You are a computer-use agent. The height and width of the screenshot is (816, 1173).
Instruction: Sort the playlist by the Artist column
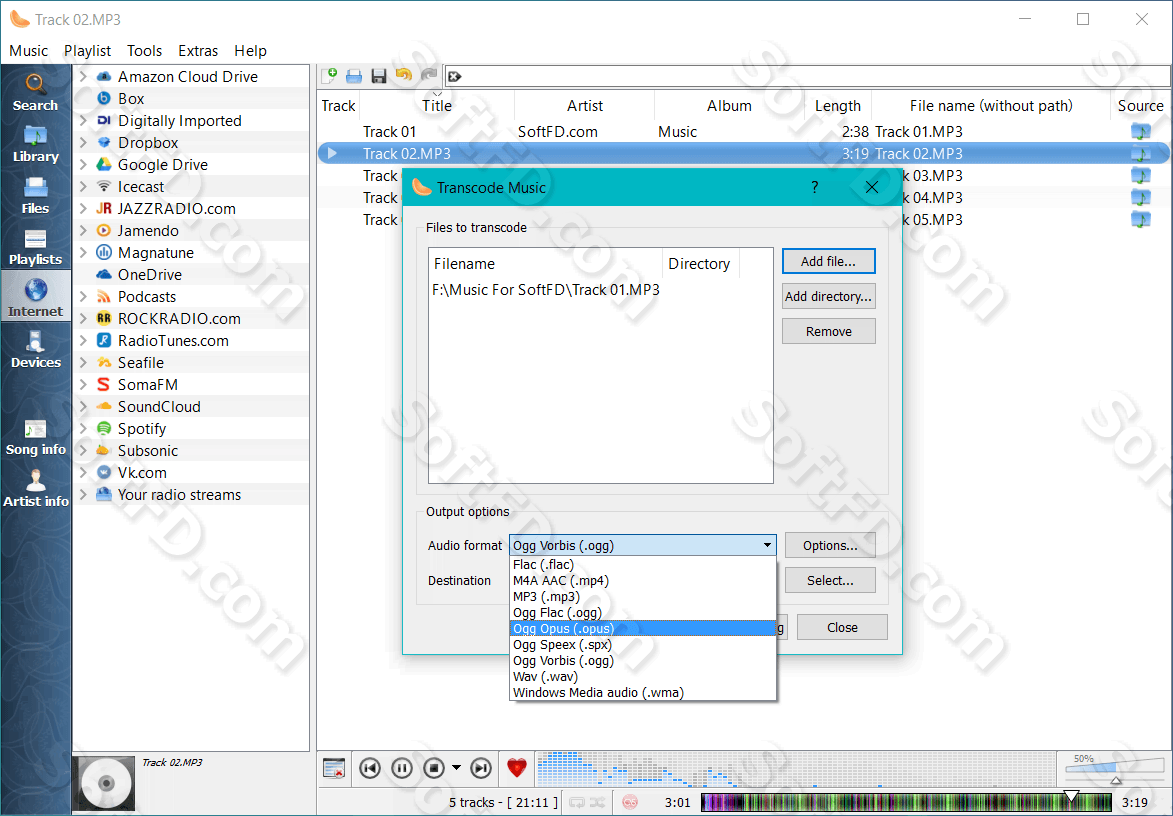(584, 106)
